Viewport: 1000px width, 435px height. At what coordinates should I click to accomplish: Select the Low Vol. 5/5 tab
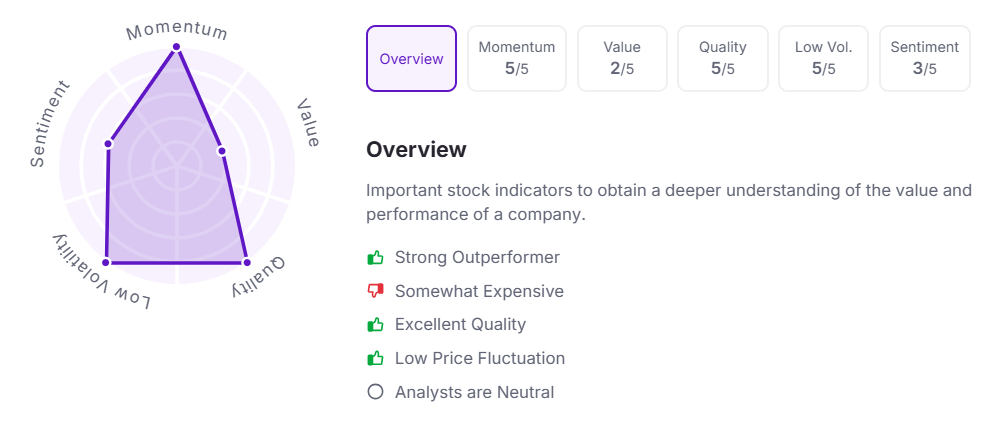point(823,59)
